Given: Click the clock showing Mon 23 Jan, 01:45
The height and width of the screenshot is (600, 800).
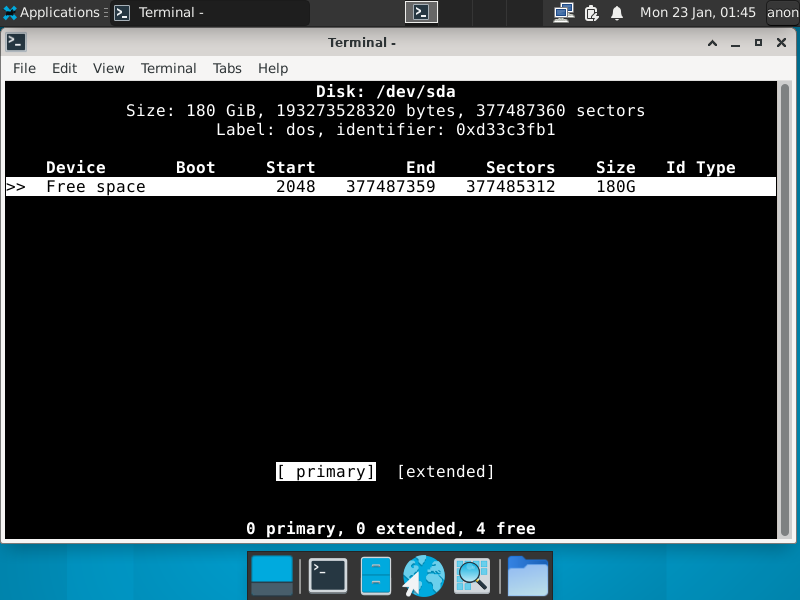Looking at the screenshot, I should [x=697, y=12].
